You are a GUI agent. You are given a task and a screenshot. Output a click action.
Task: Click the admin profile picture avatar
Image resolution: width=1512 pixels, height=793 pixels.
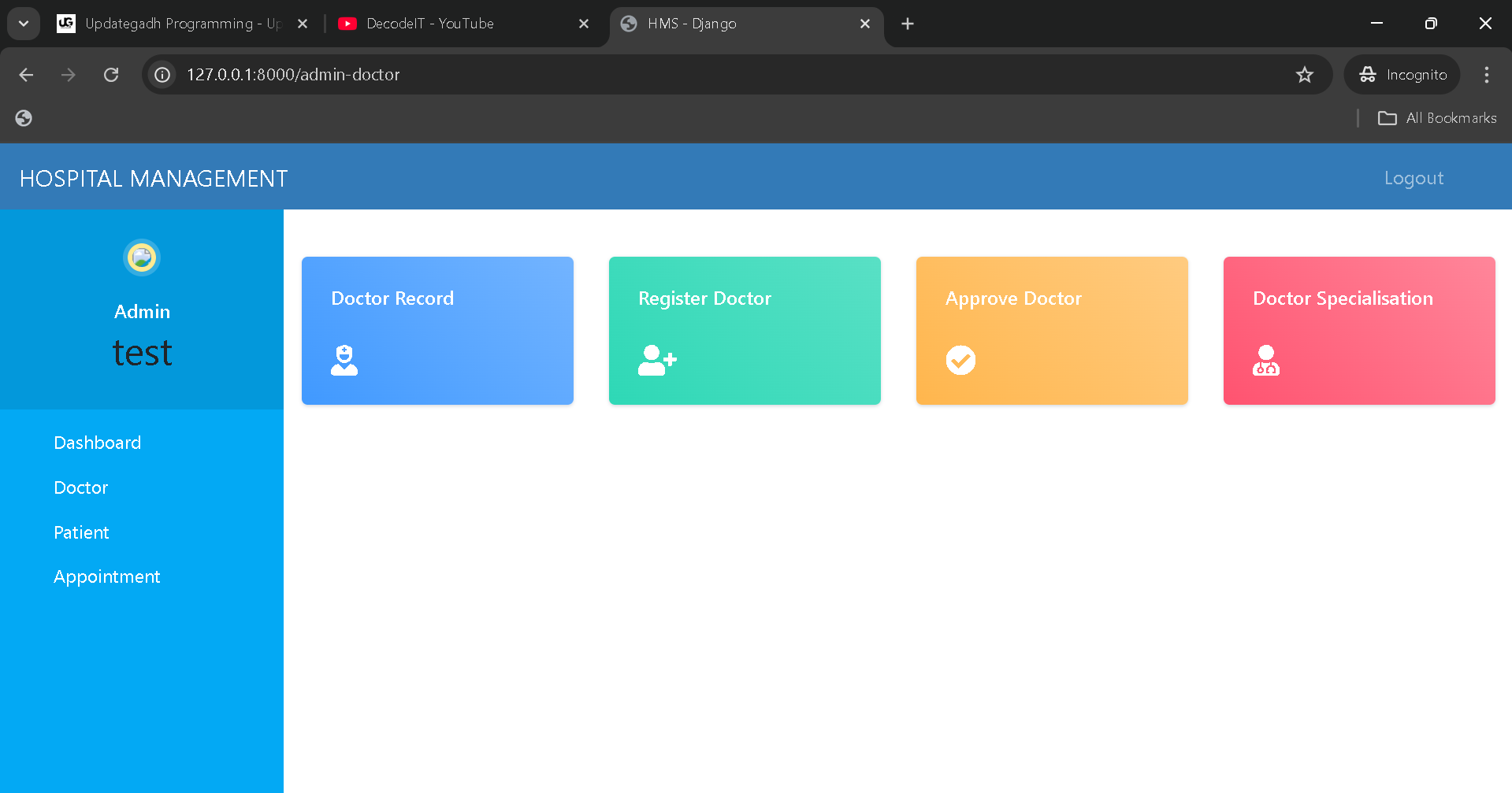pos(142,258)
